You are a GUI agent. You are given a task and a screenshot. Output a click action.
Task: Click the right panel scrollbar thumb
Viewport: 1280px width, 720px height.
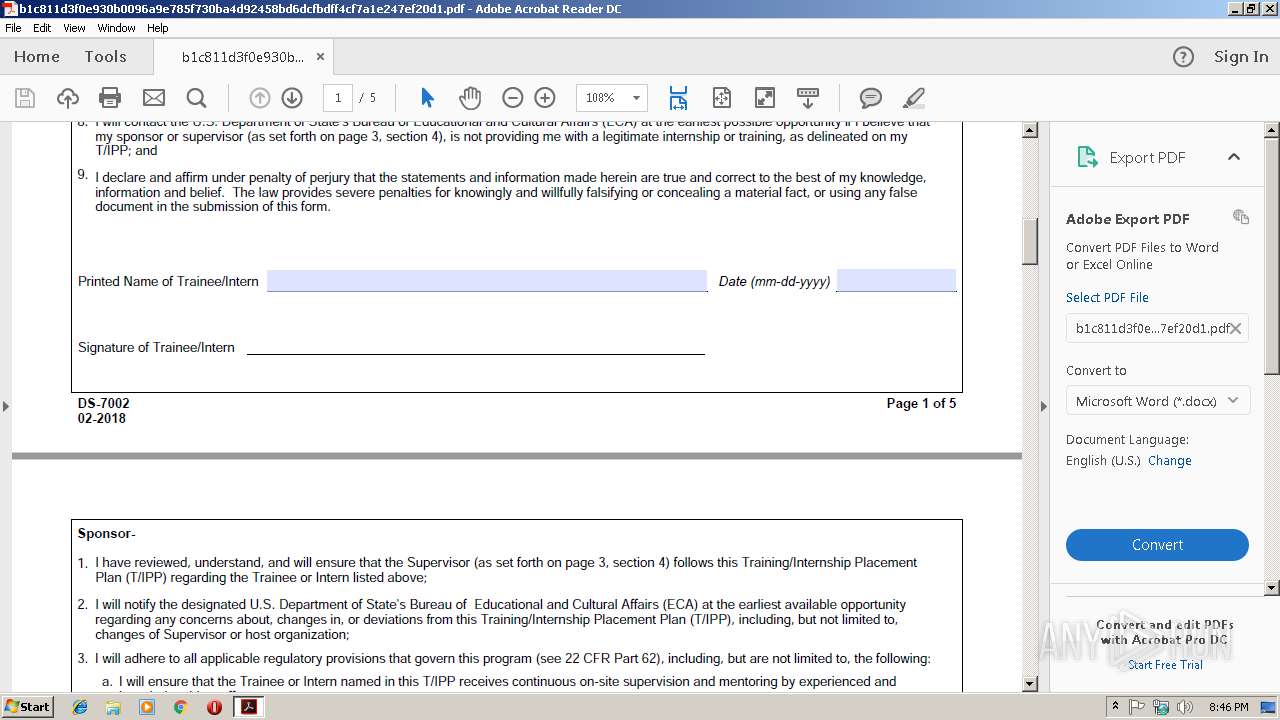(x=1272, y=256)
